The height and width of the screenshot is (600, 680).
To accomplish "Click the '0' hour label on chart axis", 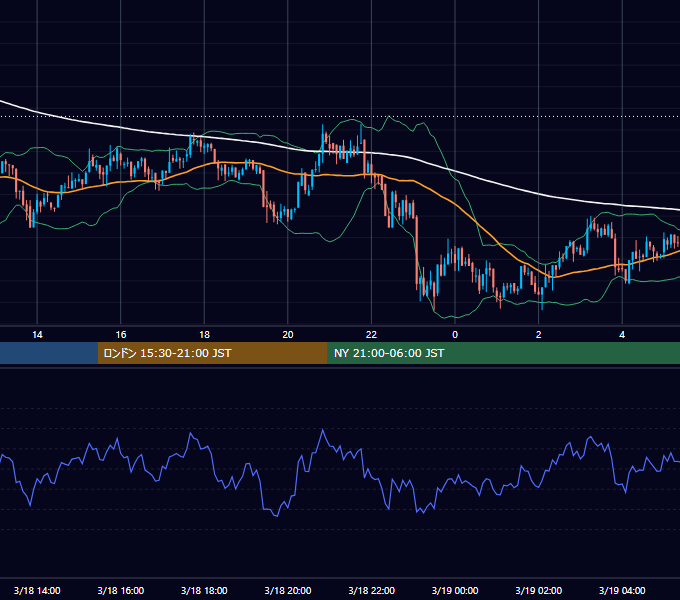I will click(x=455, y=334).
